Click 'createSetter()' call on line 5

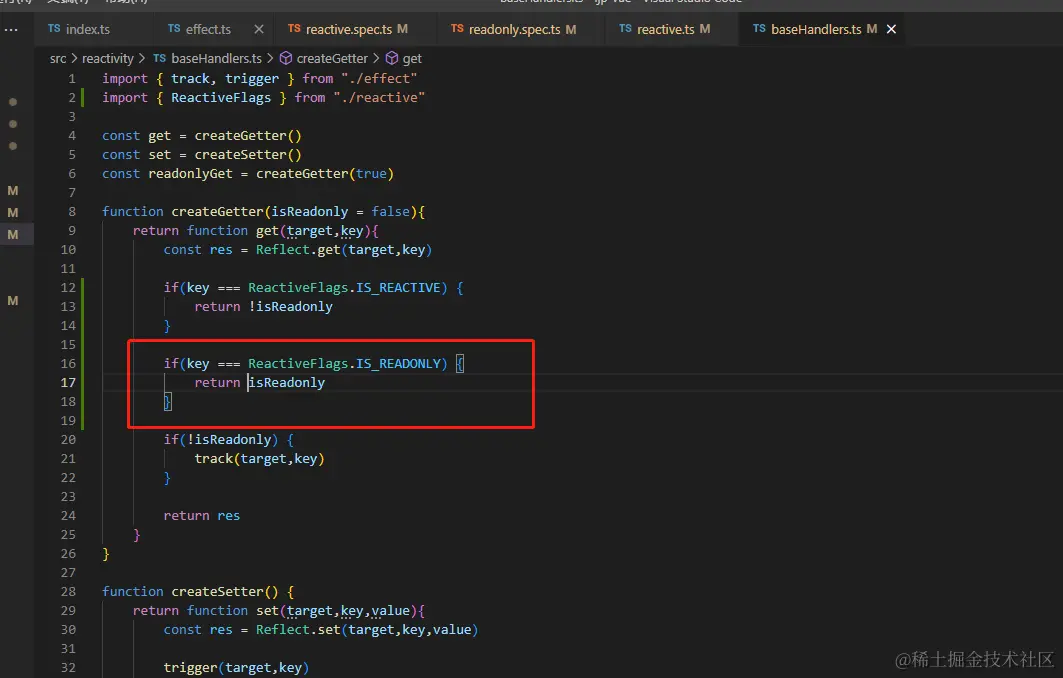tap(248, 155)
